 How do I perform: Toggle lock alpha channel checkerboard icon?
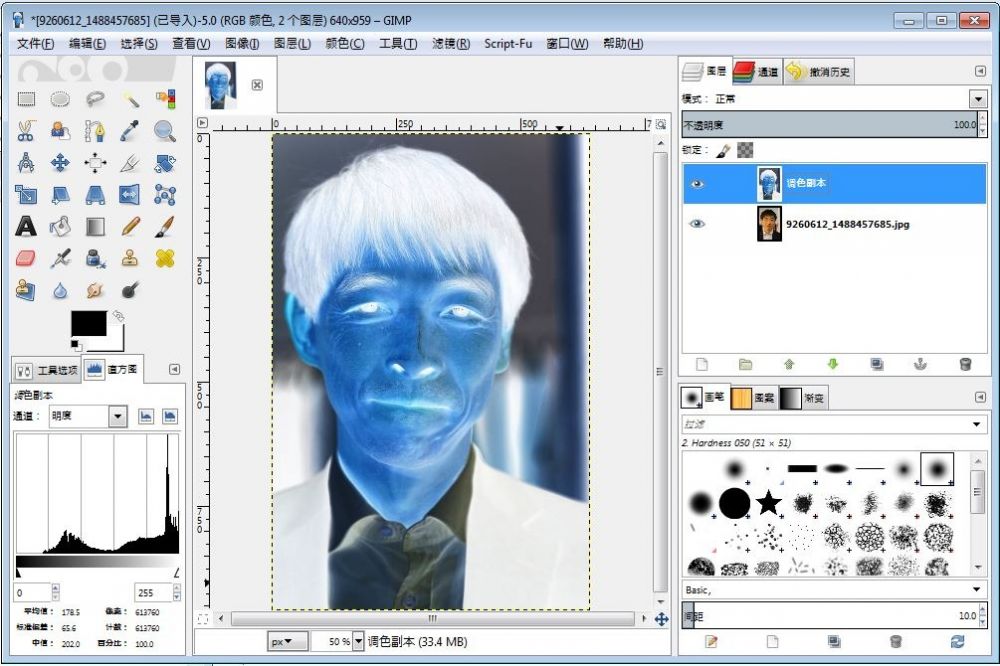745,150
